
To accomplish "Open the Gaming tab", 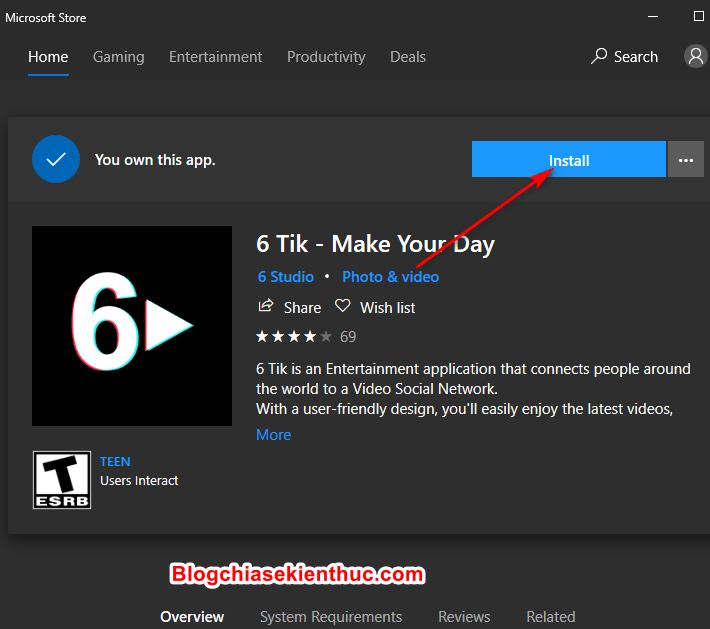I will click(119, 57).
